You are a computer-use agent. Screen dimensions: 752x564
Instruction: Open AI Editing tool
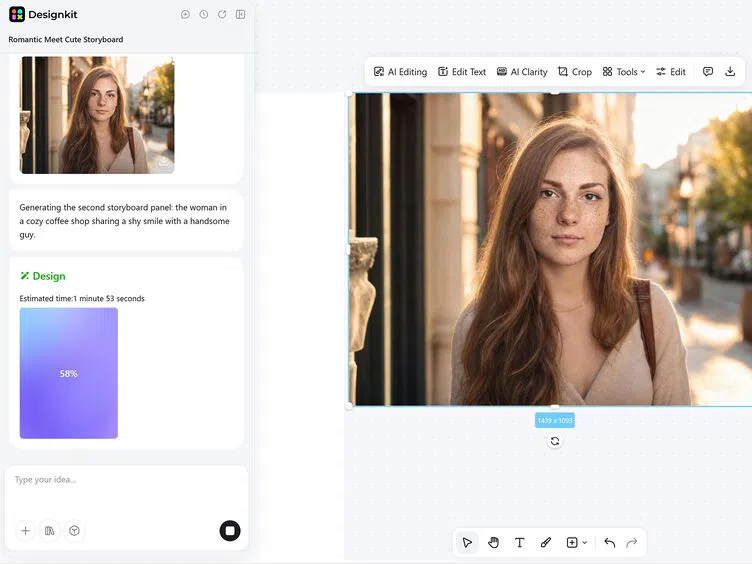400,72
